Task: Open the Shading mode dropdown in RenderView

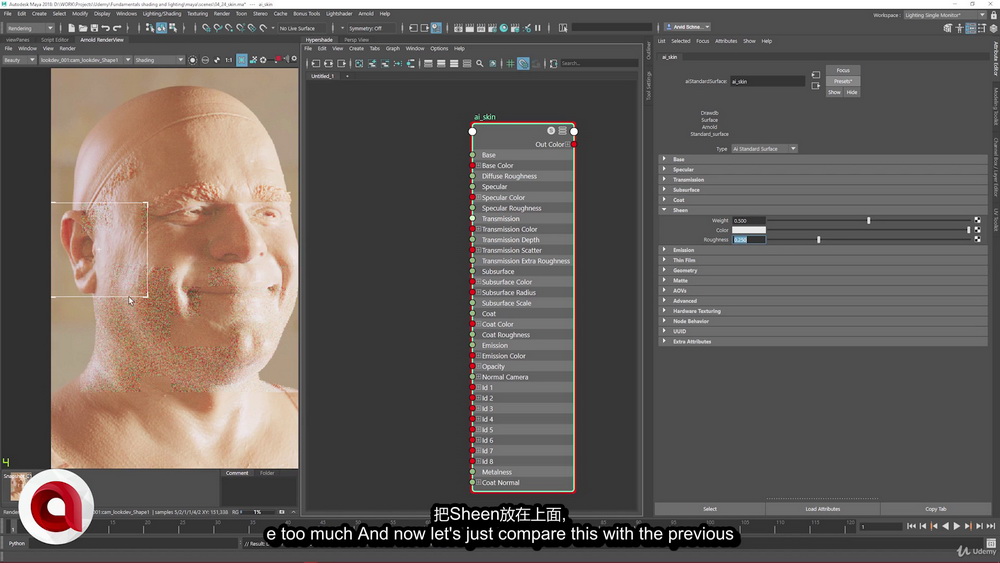Action: tap(159, 60)
